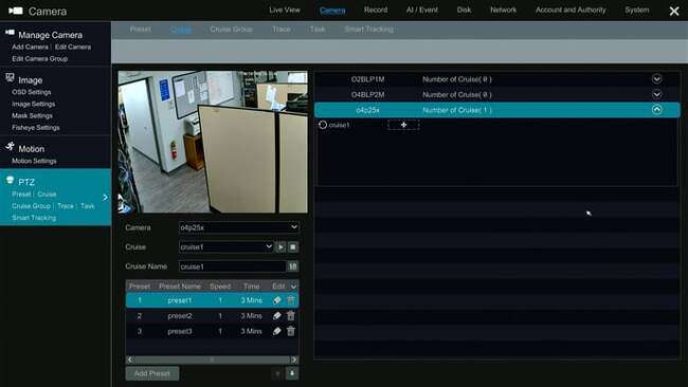Edit preset1 with the pencil icon

point(277,301)
